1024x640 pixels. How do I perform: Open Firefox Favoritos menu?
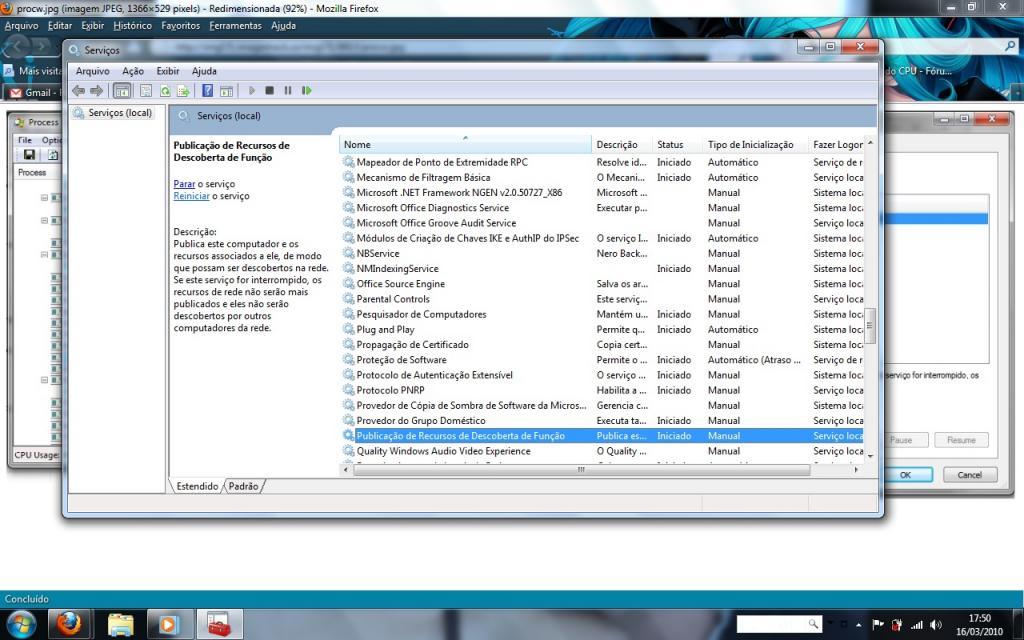click(181, 25)
